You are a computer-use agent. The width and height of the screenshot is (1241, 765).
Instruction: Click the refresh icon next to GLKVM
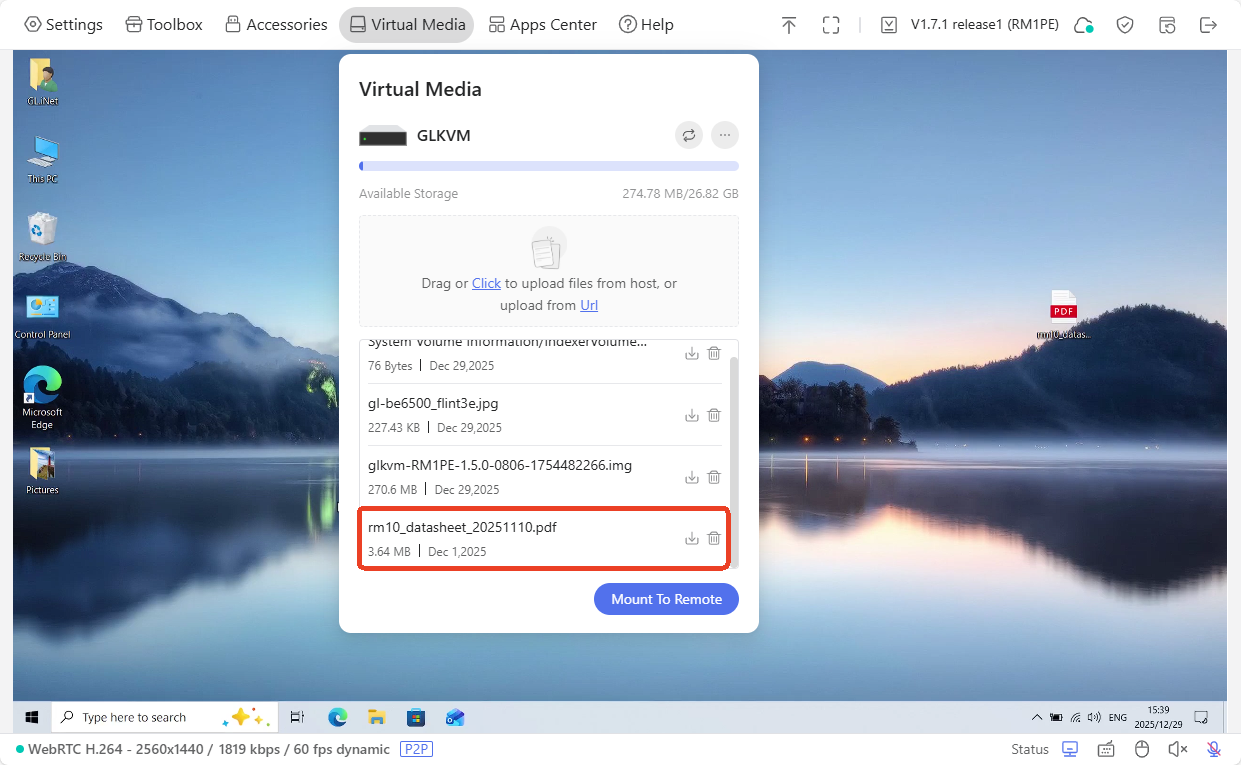coord(689,135)
